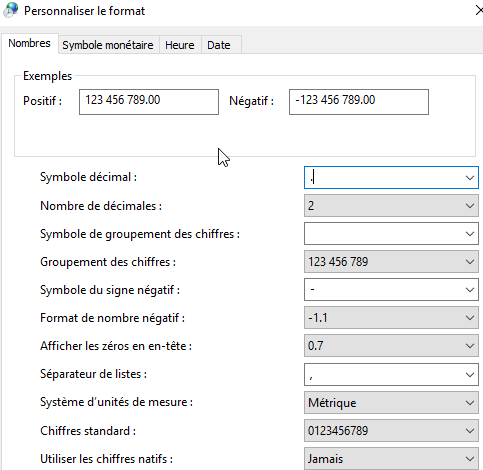Open the Séparateur de listes dropdown arrow
Viewport: 483px width, 470px height.
point(470,375)
